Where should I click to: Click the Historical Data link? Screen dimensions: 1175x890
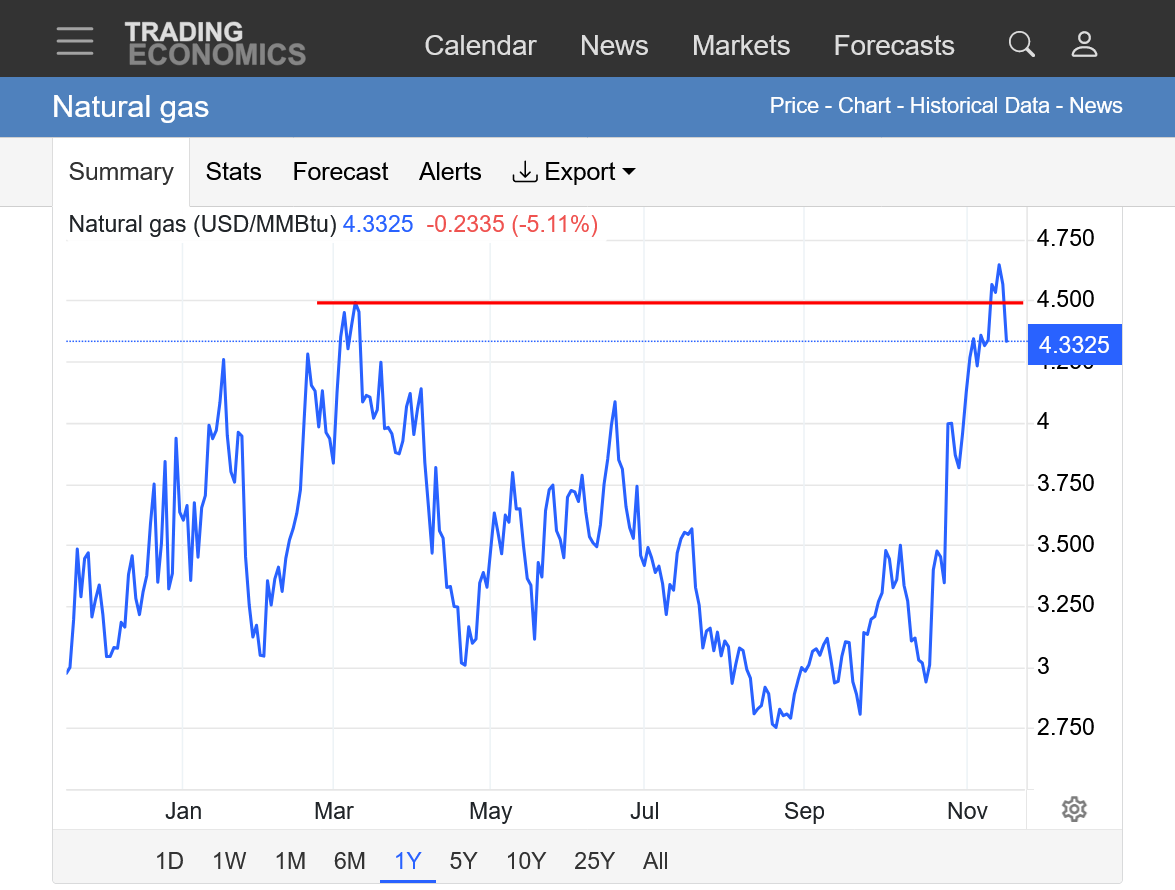point(979,106)
